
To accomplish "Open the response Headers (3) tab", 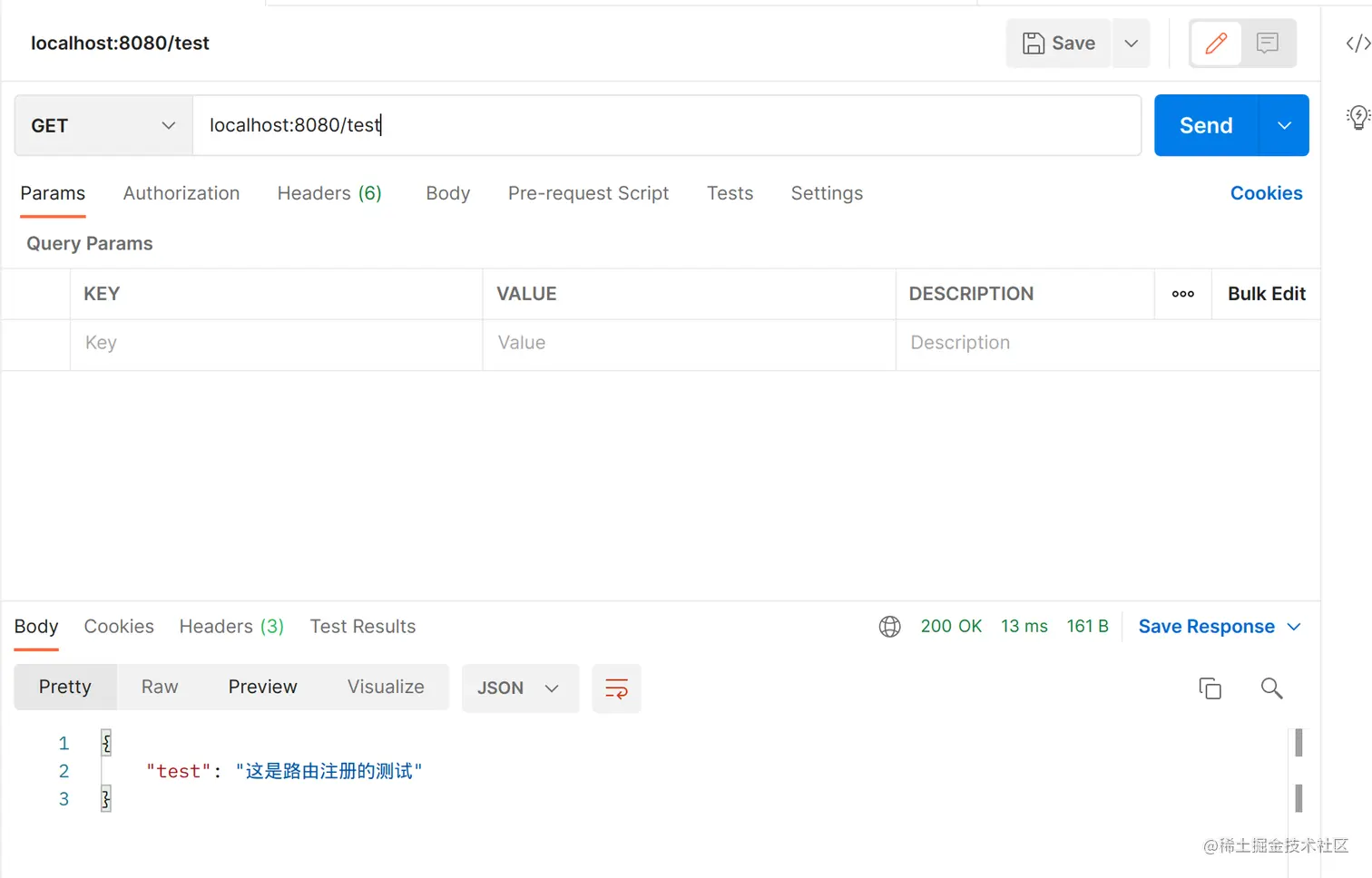I will pyautogui.click(x=231, y=627).
